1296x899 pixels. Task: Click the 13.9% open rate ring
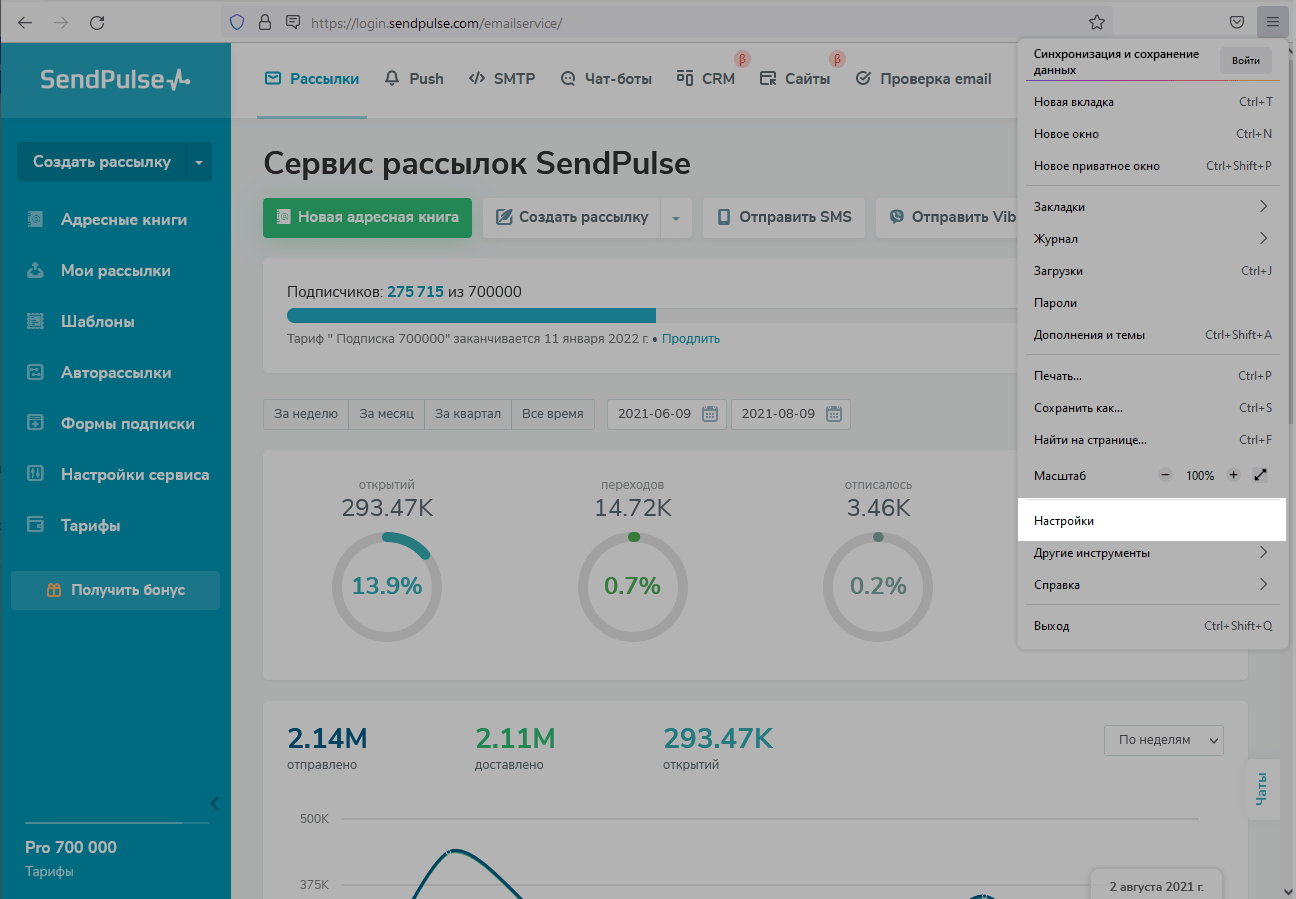coord(386,586)
